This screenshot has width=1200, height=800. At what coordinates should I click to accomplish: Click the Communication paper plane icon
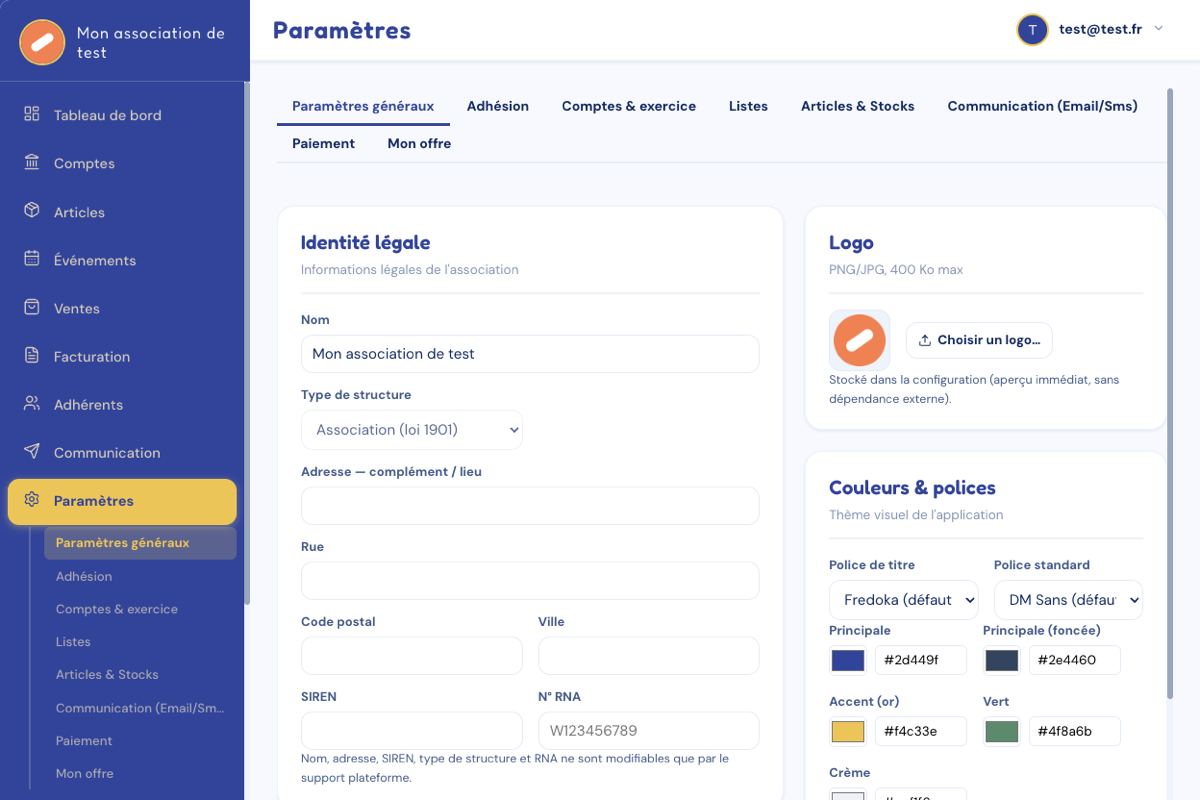[32, 452]
